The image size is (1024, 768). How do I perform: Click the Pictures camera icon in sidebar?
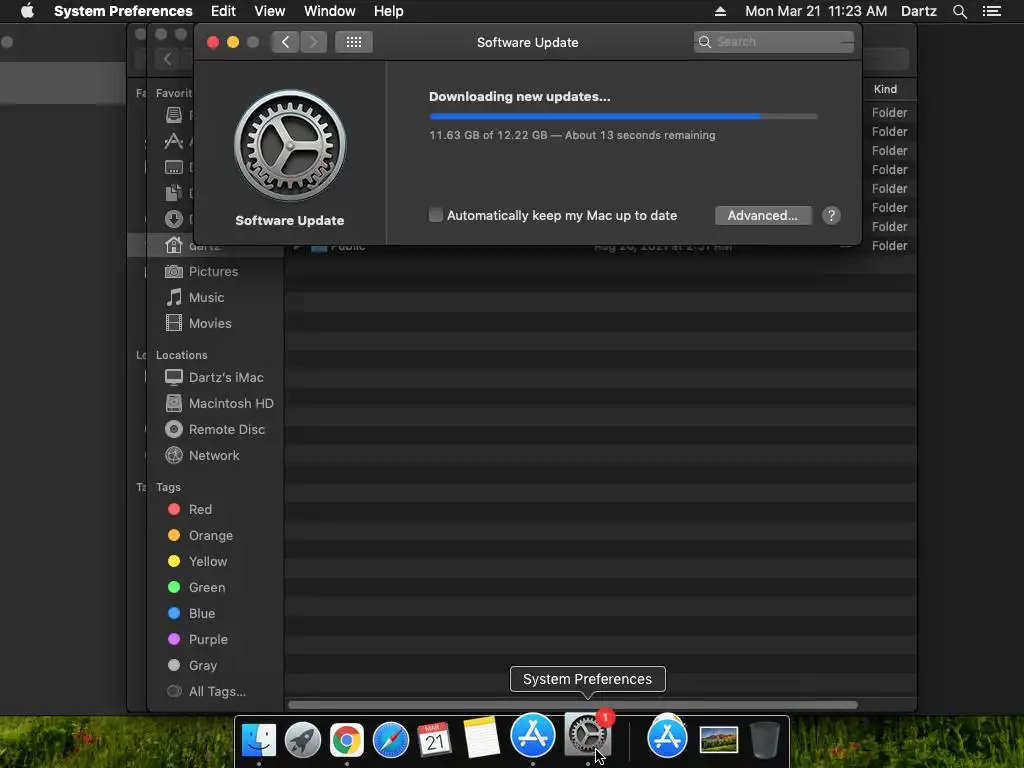pyautogui.click(x=174, y=271)
